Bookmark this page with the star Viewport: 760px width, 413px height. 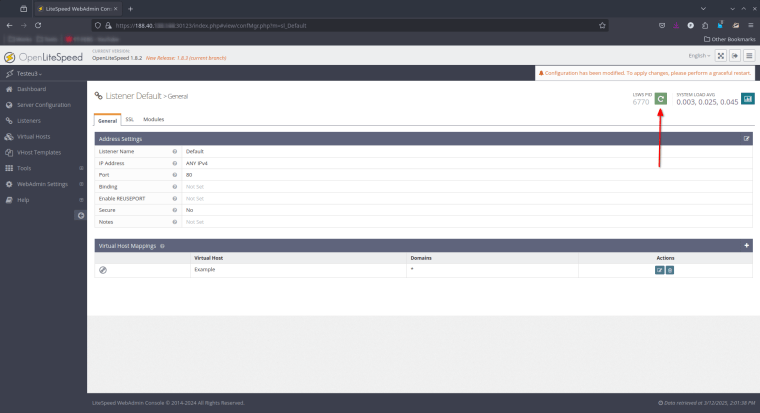602,25
